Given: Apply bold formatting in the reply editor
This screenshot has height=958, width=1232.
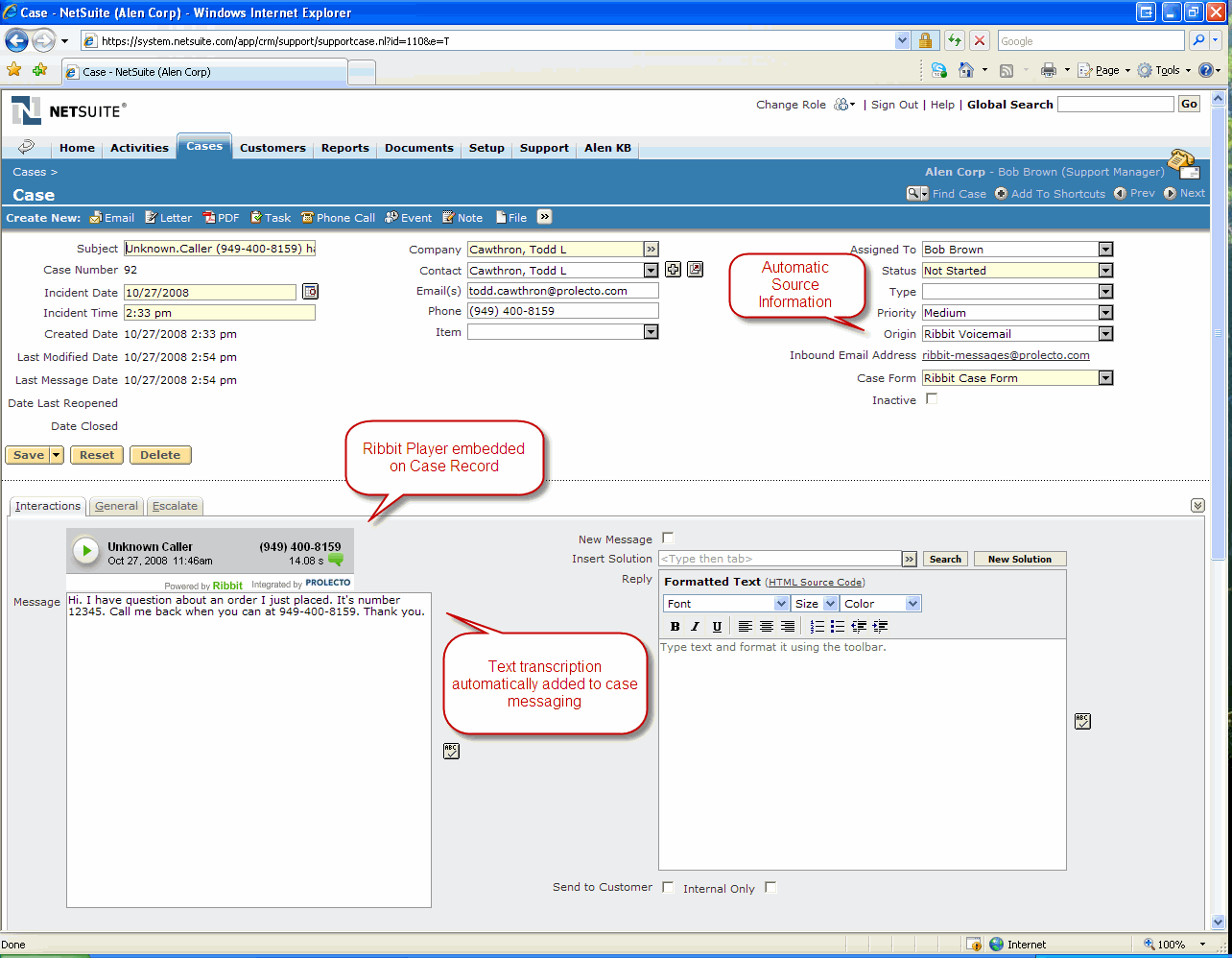Looking at the screenshot, I should [x=675, y=626].
